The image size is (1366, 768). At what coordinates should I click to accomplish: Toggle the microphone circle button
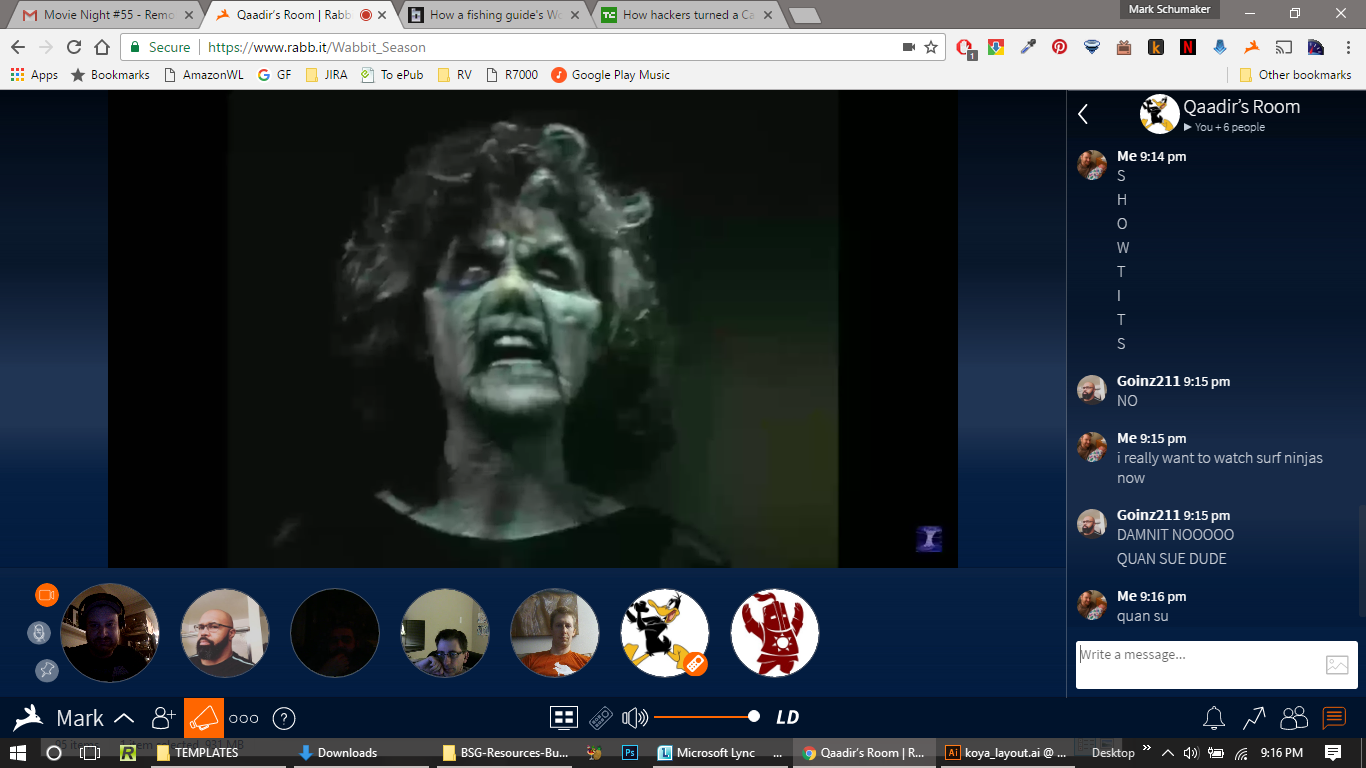[39, 633]
